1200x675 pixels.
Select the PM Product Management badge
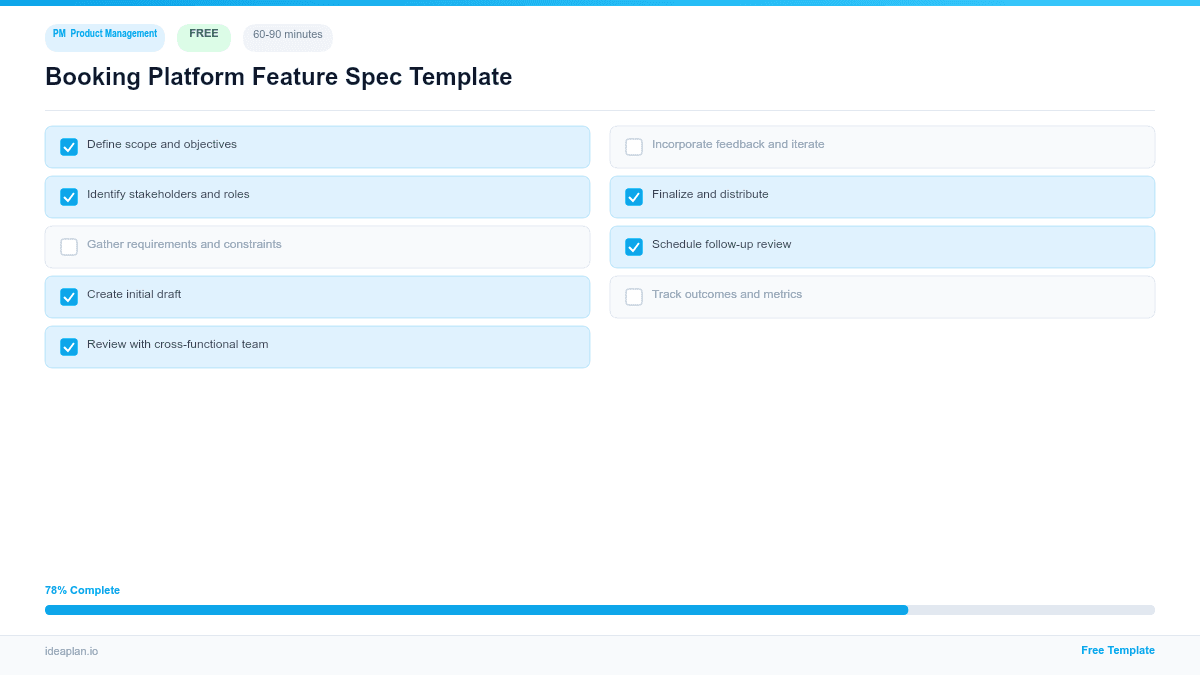[104, 36]
